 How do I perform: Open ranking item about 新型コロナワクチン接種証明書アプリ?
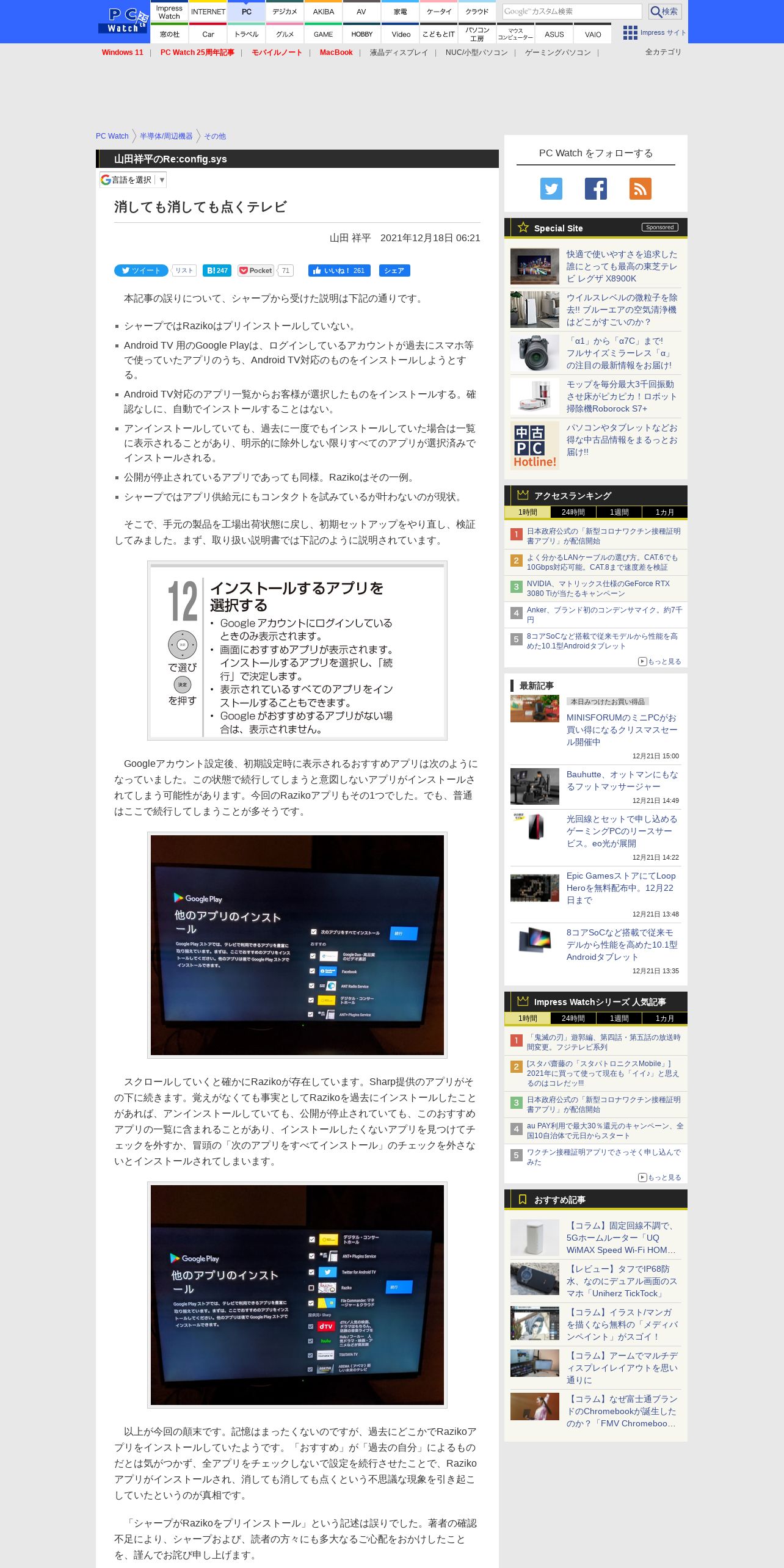point(604,536)
